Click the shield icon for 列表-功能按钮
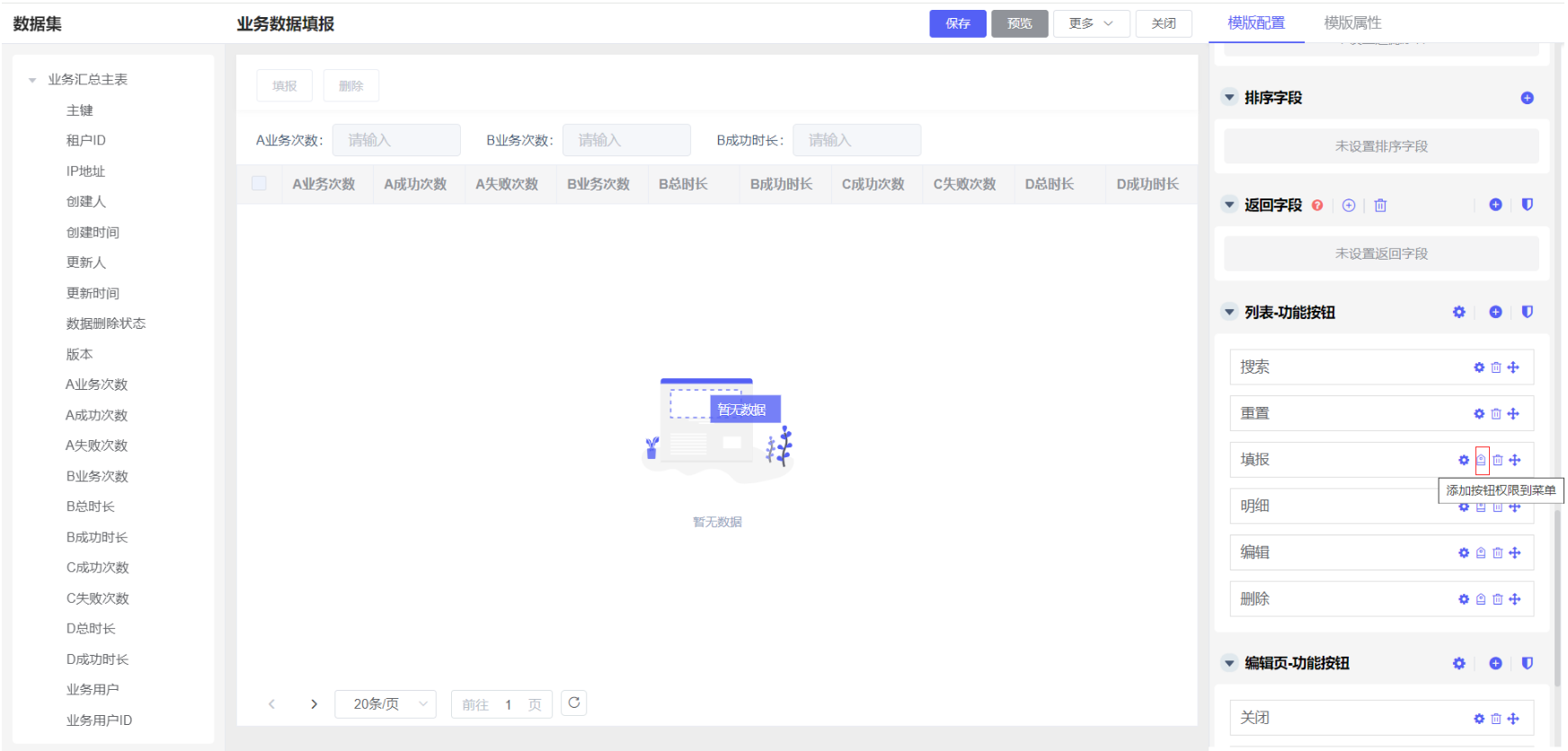 click(1527, 312)
